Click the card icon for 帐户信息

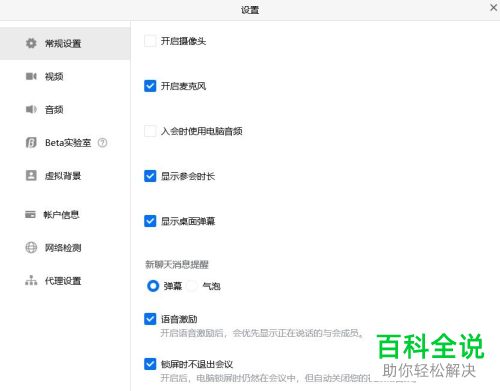30,214
